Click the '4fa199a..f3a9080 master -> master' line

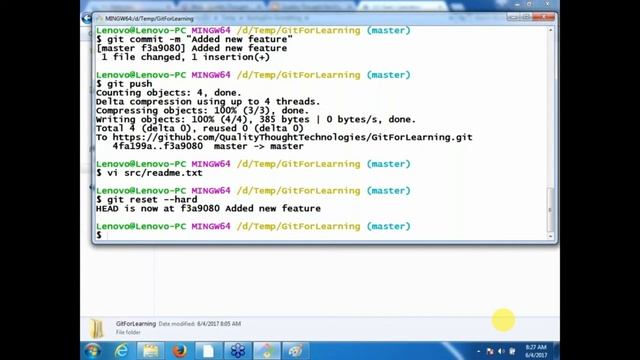coord(208,147)
